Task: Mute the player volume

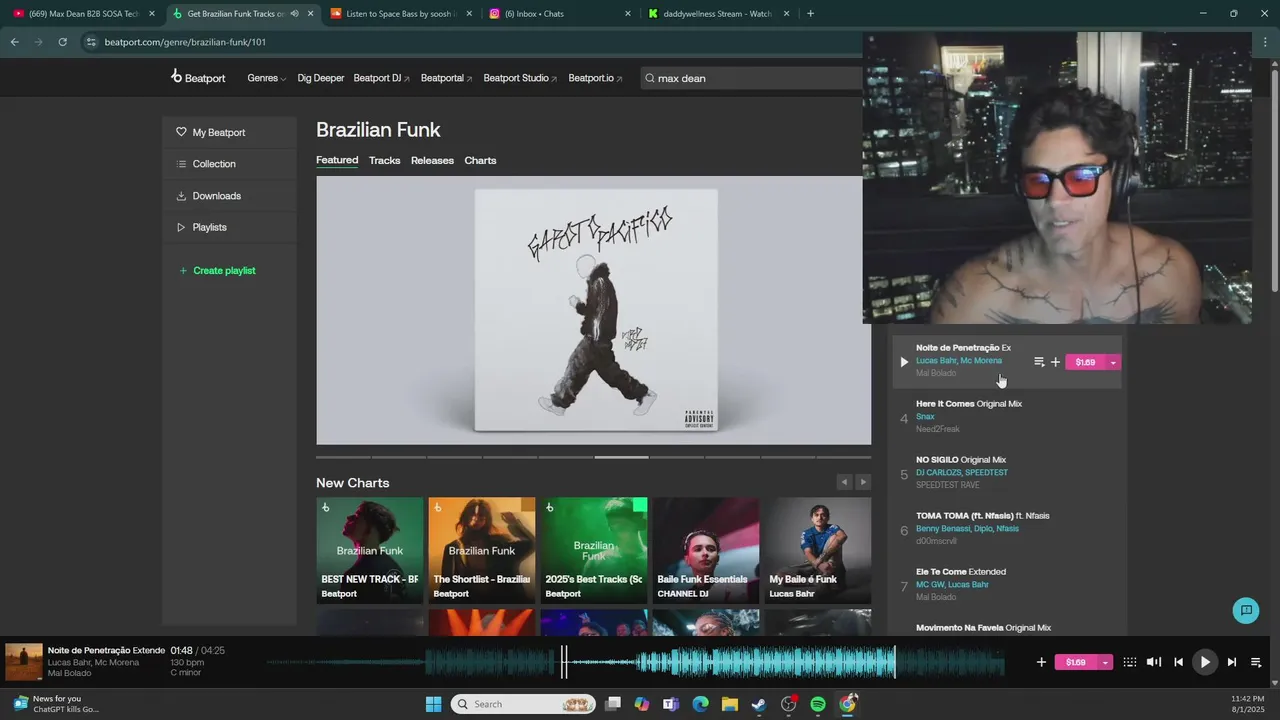Action: pos(1154,662)
